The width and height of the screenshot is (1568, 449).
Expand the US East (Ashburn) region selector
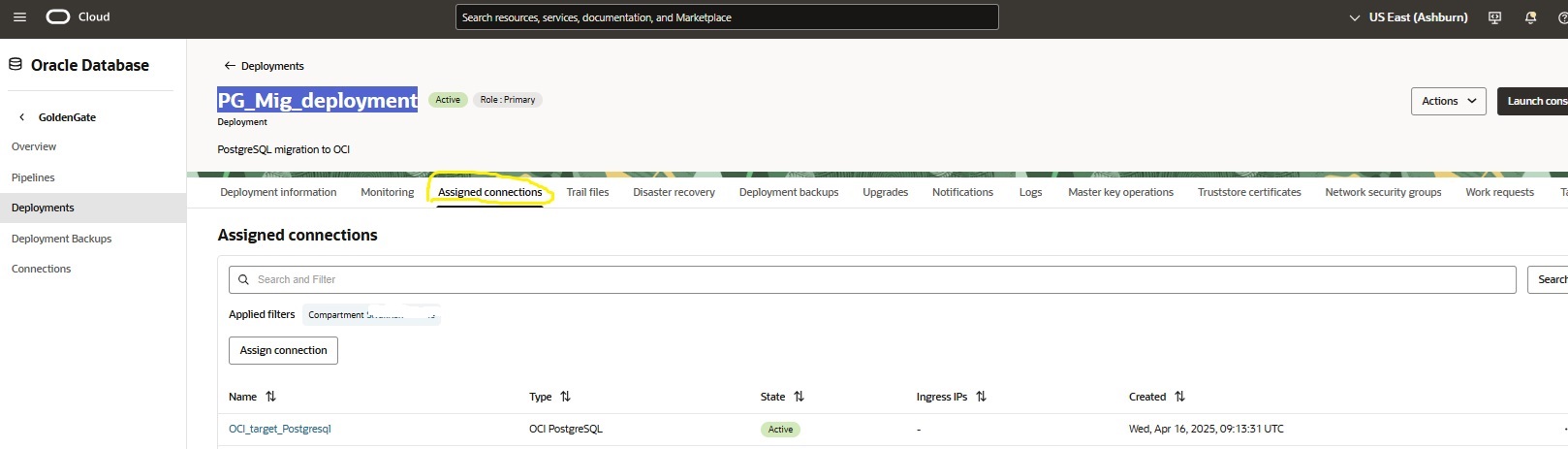pos(1408,17)
